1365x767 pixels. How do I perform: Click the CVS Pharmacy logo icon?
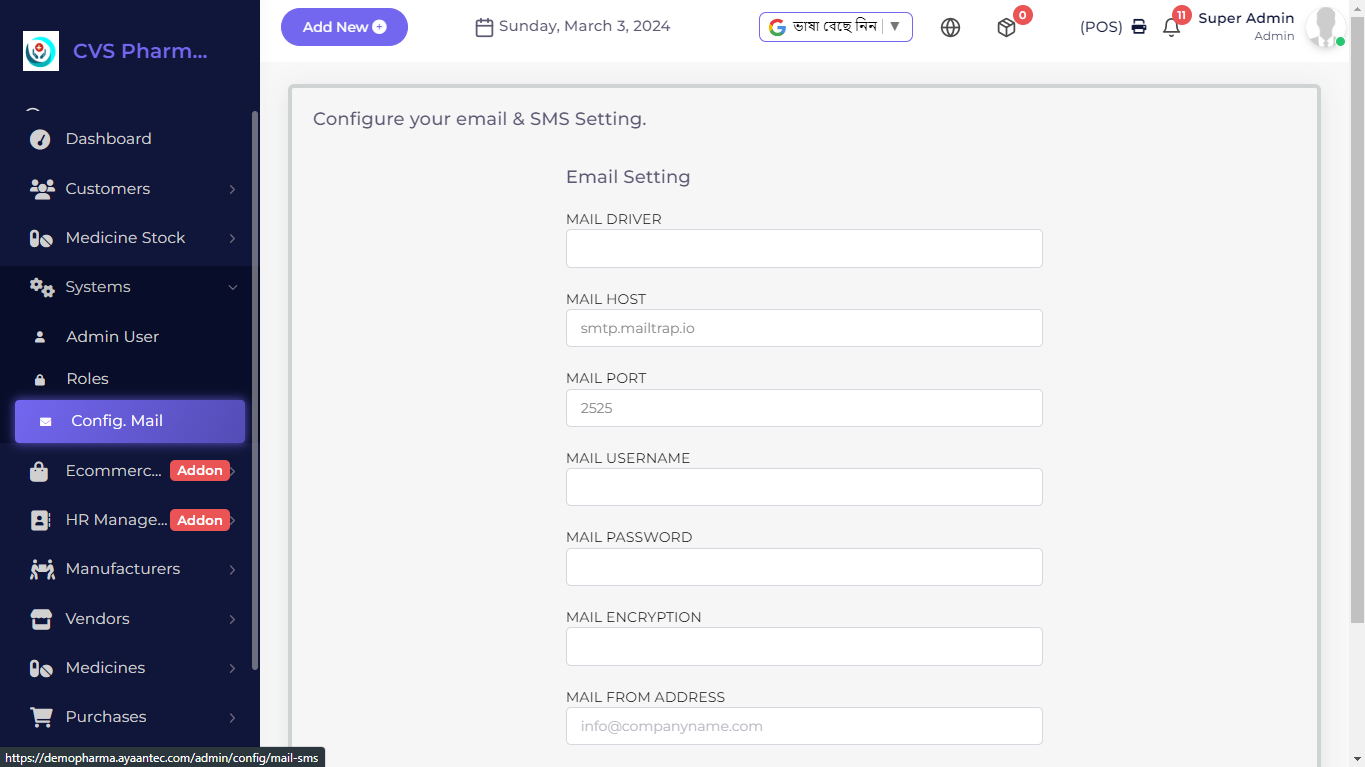pyautogui.click(x=41, y=51)
